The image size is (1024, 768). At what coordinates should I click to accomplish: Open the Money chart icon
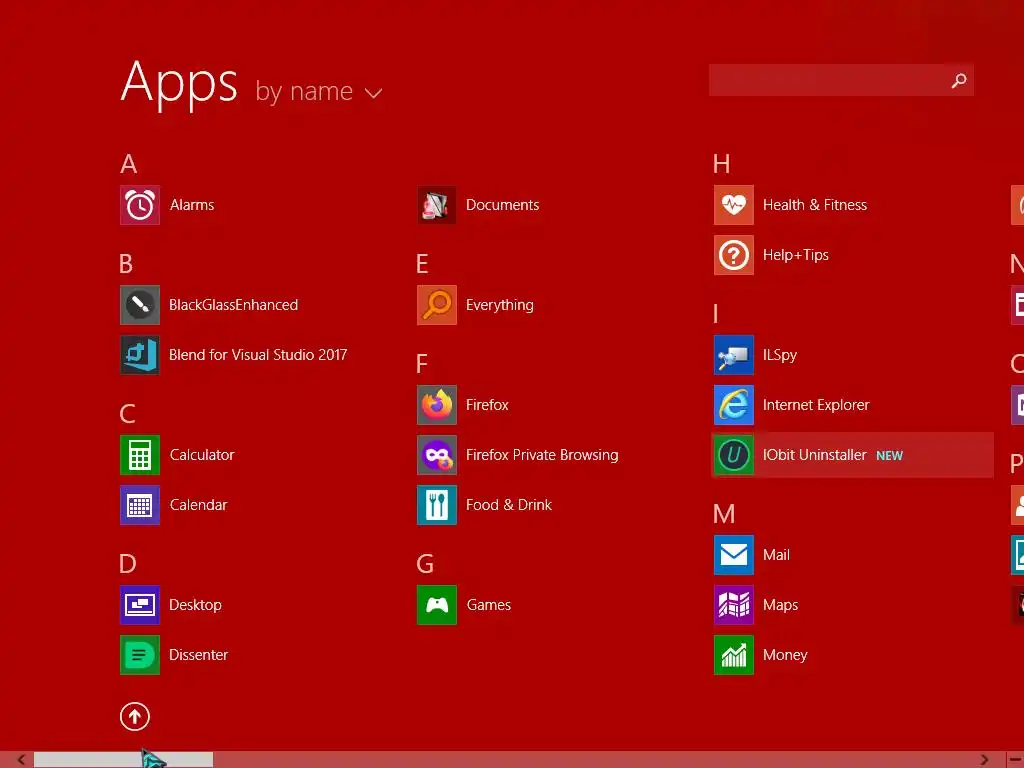734,655
